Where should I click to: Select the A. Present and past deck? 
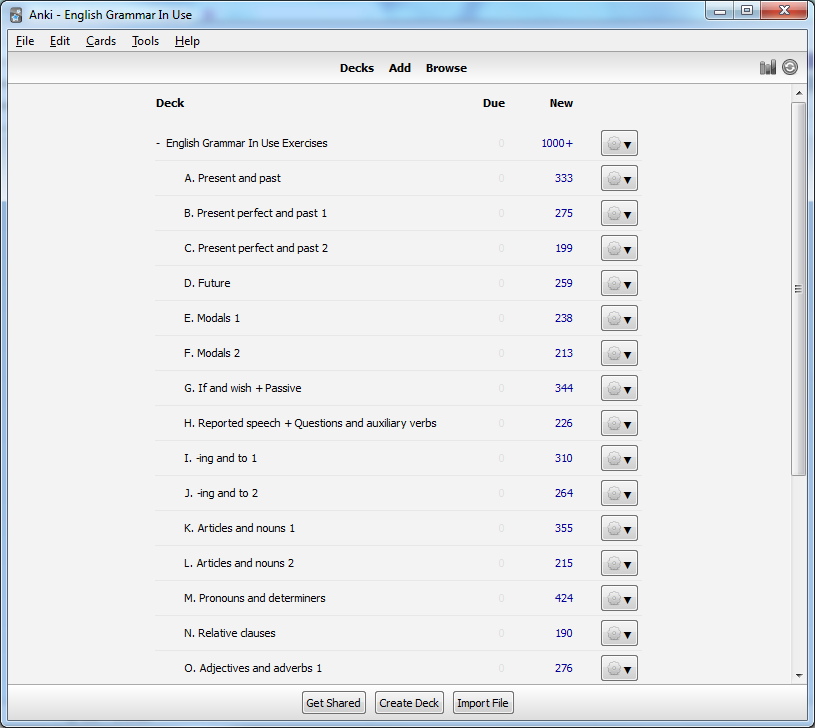(x=232, y=178)
